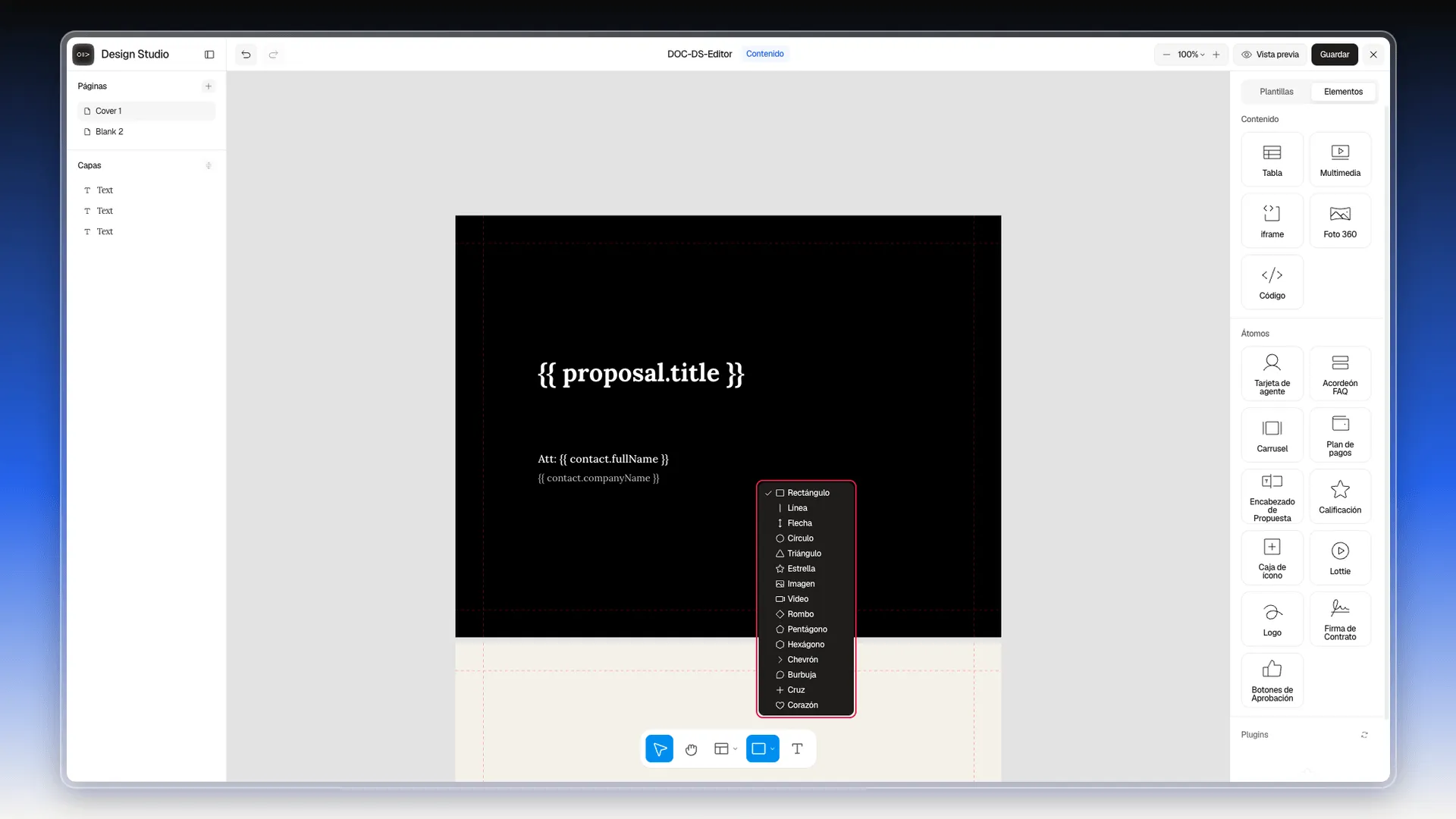Add Calificación star atom
The height and width of the screenshot is (819, 1456).
tap(1340, 497)
